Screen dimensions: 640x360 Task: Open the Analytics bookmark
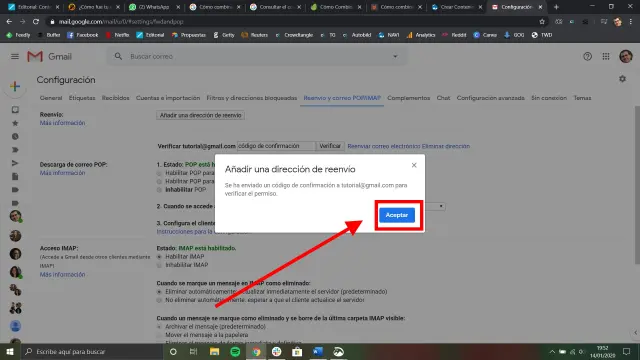click(x=421, y=35)
